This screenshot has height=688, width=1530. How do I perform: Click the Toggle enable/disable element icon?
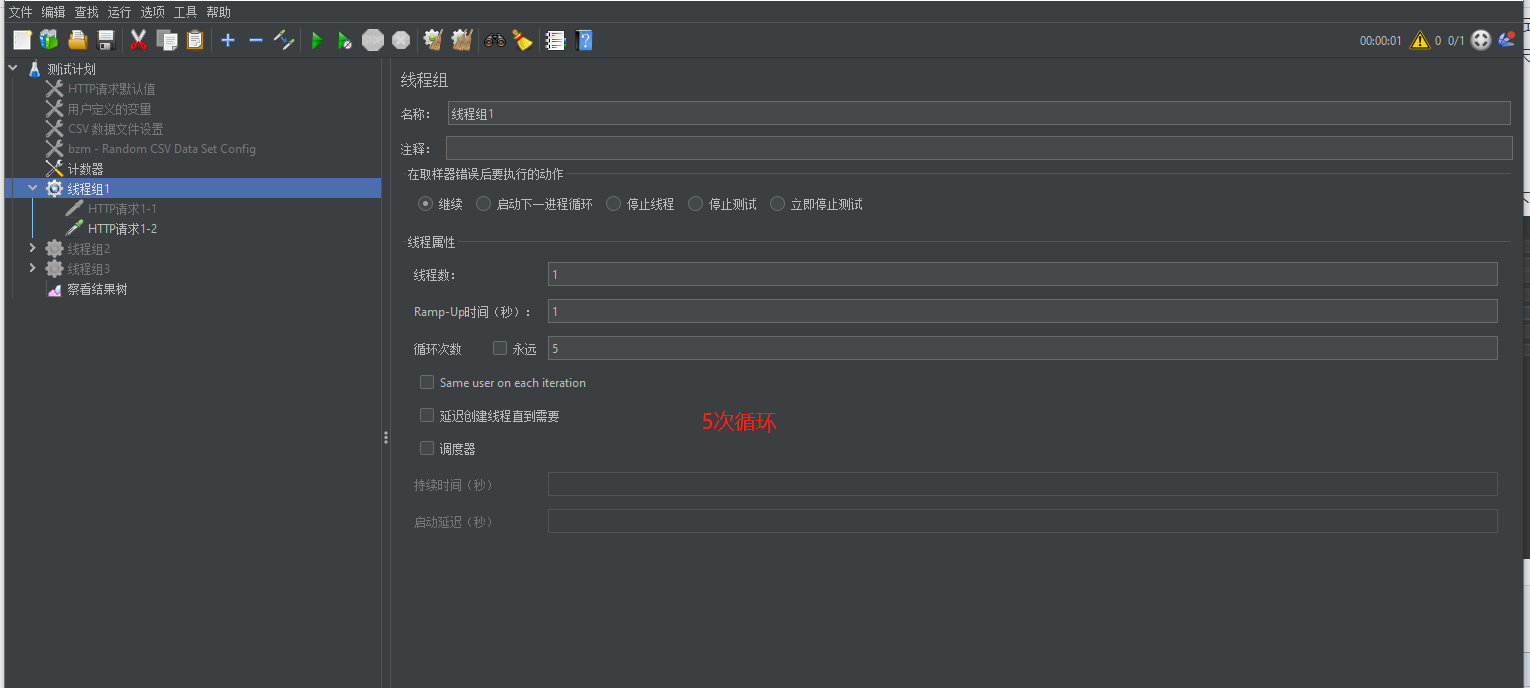(x=284, y=40)
